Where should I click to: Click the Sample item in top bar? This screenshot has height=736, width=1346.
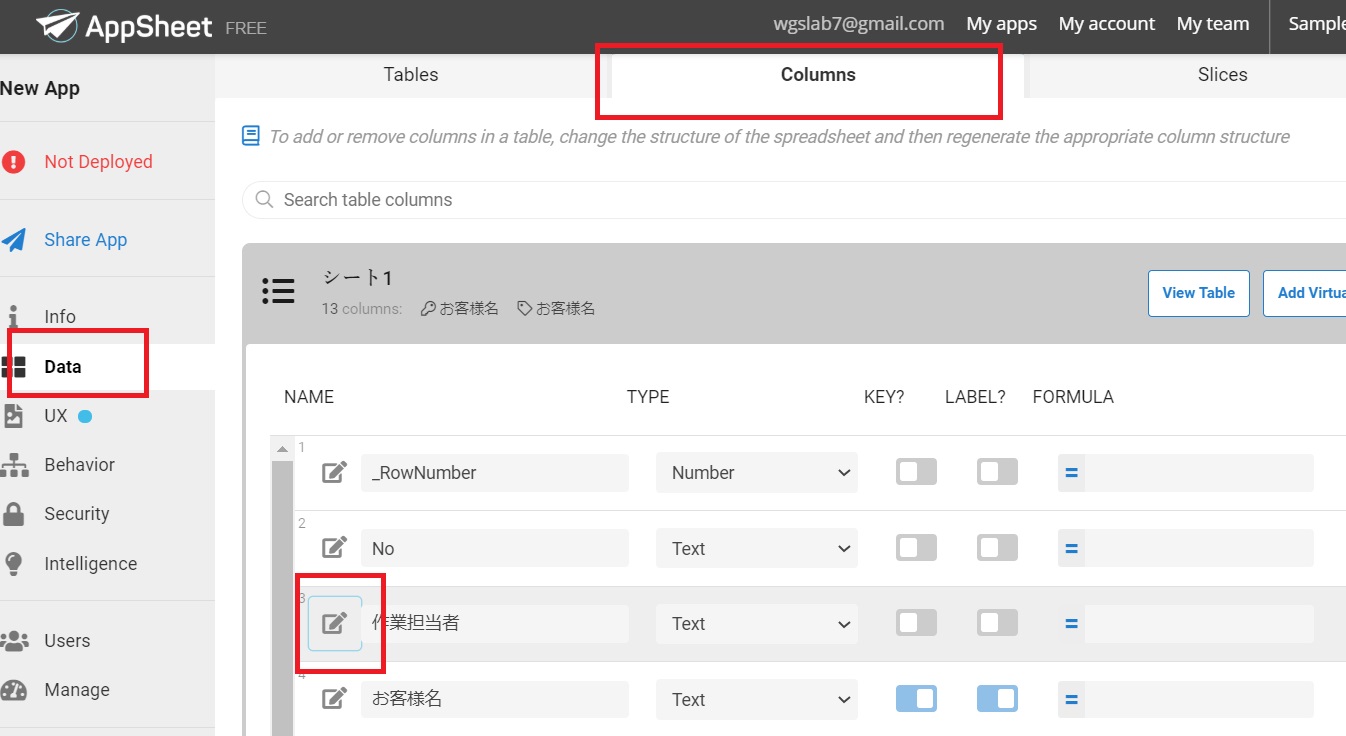pos(1316,24)
